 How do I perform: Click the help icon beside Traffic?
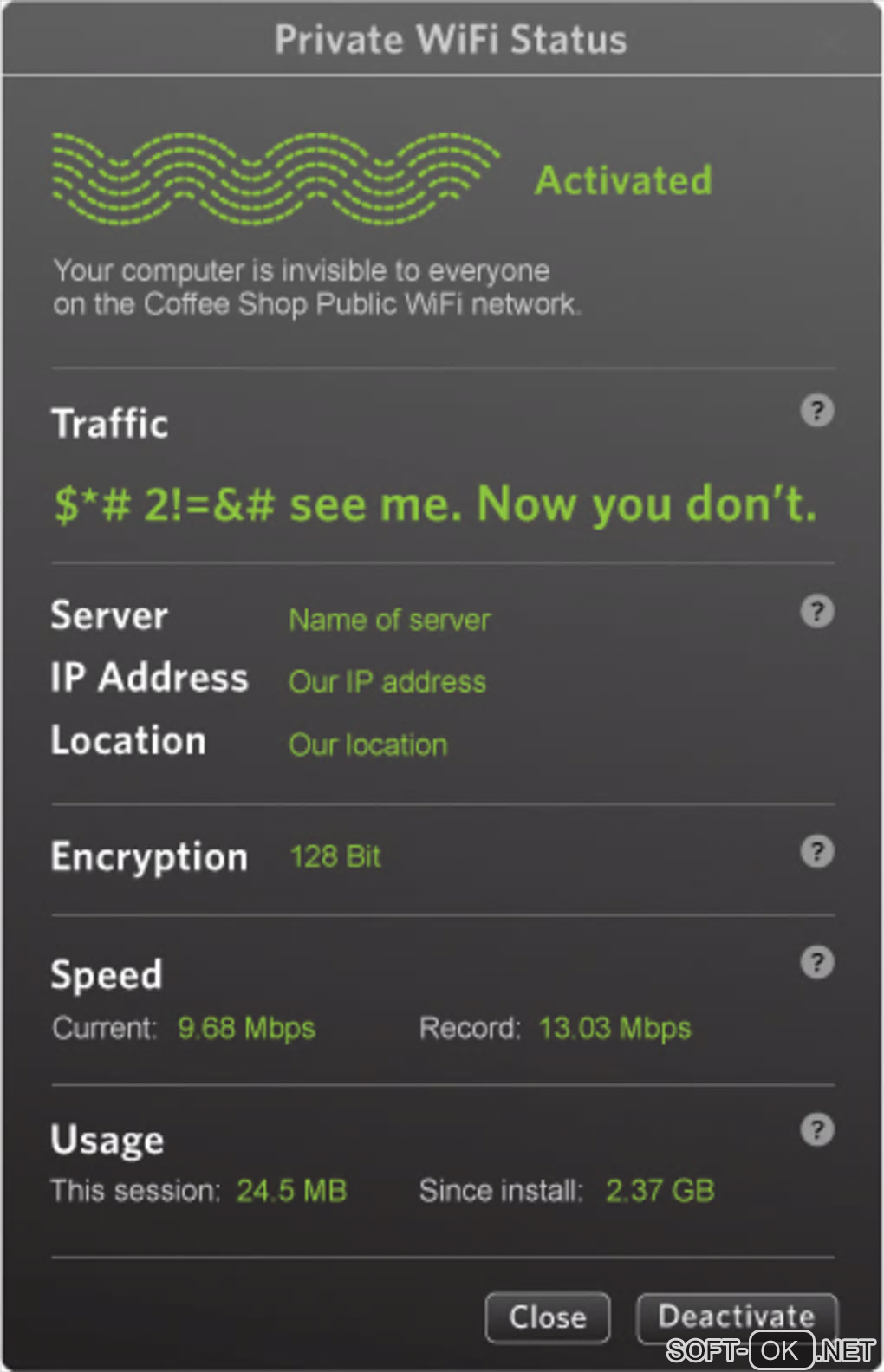coord(816,411)
